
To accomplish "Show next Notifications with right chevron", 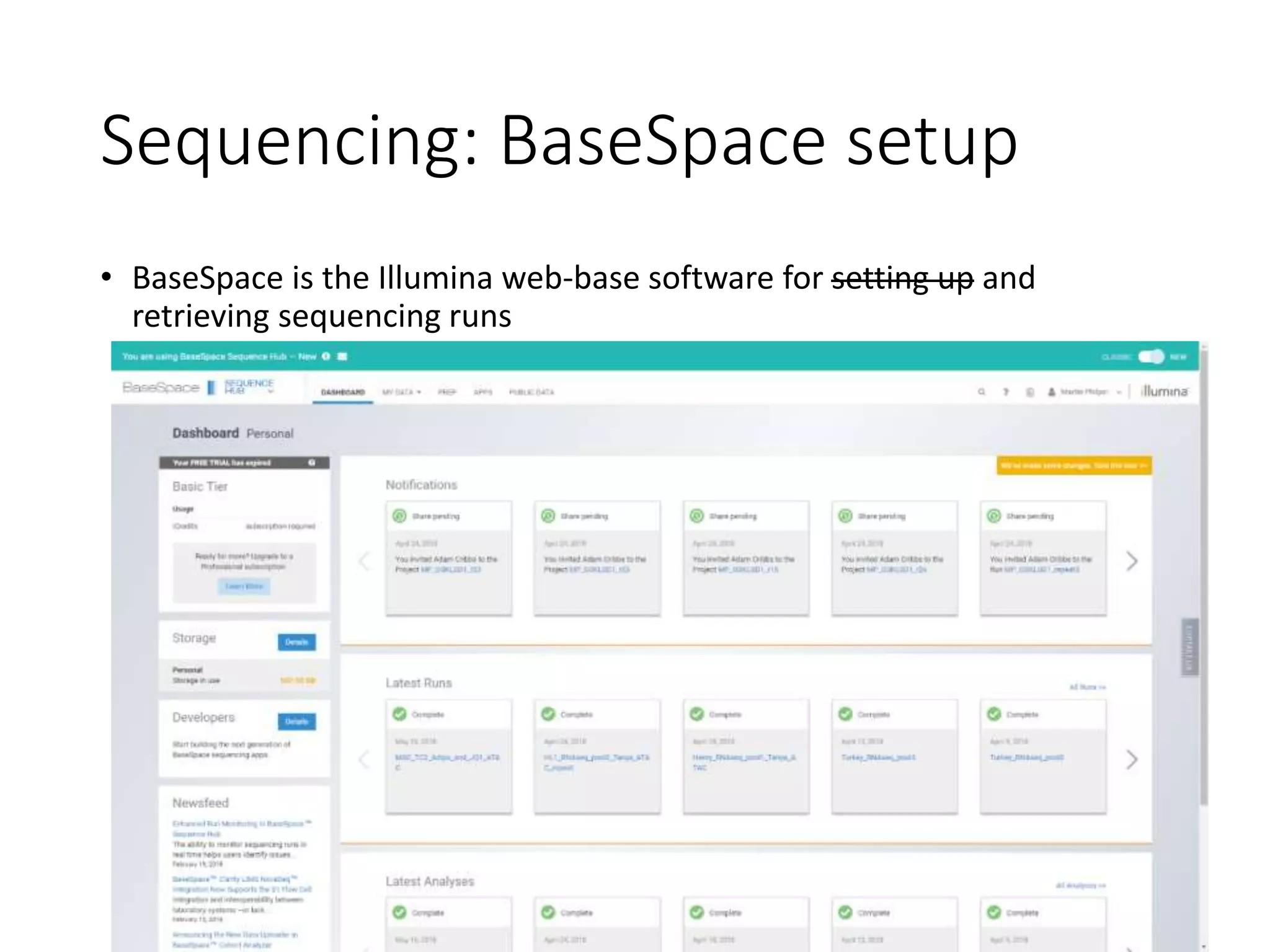I will [x=1132, y=561].
